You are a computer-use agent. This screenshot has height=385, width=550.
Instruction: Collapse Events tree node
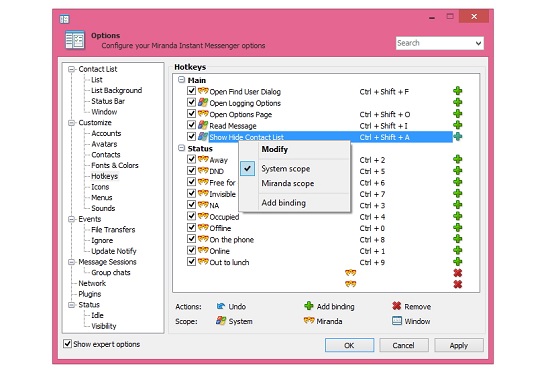[72, 219]
